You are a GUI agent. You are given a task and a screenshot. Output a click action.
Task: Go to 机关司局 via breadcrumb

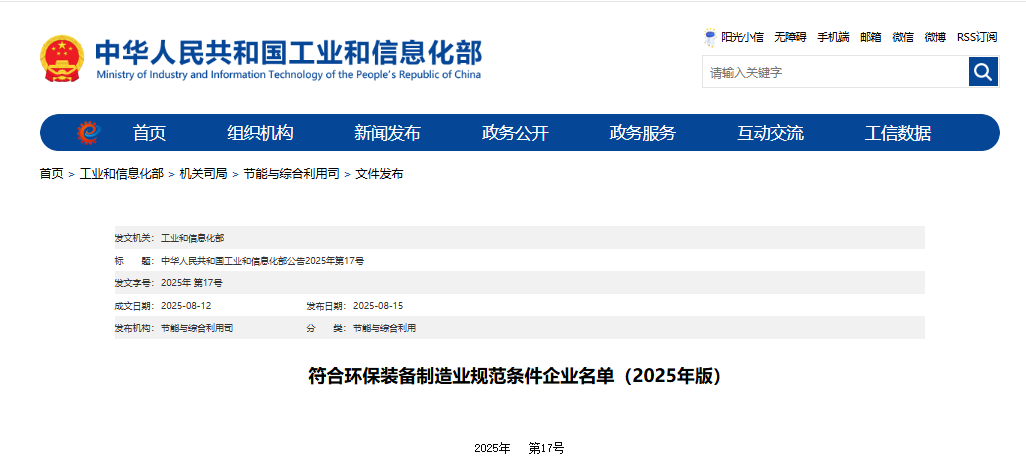pyautogui.click(x=203, y=174)
